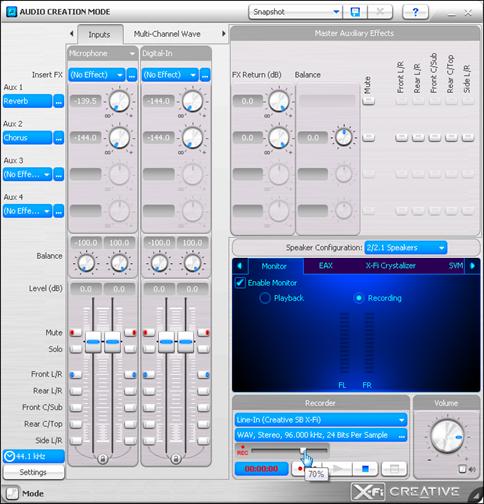This screenshot has height=504, width=484.
Task: Open Reverb Aux 1 effect settings button
Action: [x=59, y=101]
